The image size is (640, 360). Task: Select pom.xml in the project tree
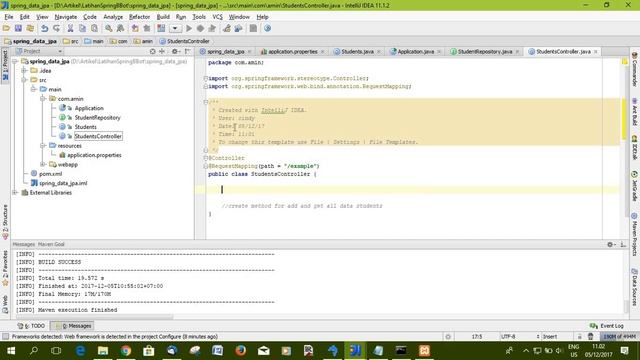pos(51,174)
